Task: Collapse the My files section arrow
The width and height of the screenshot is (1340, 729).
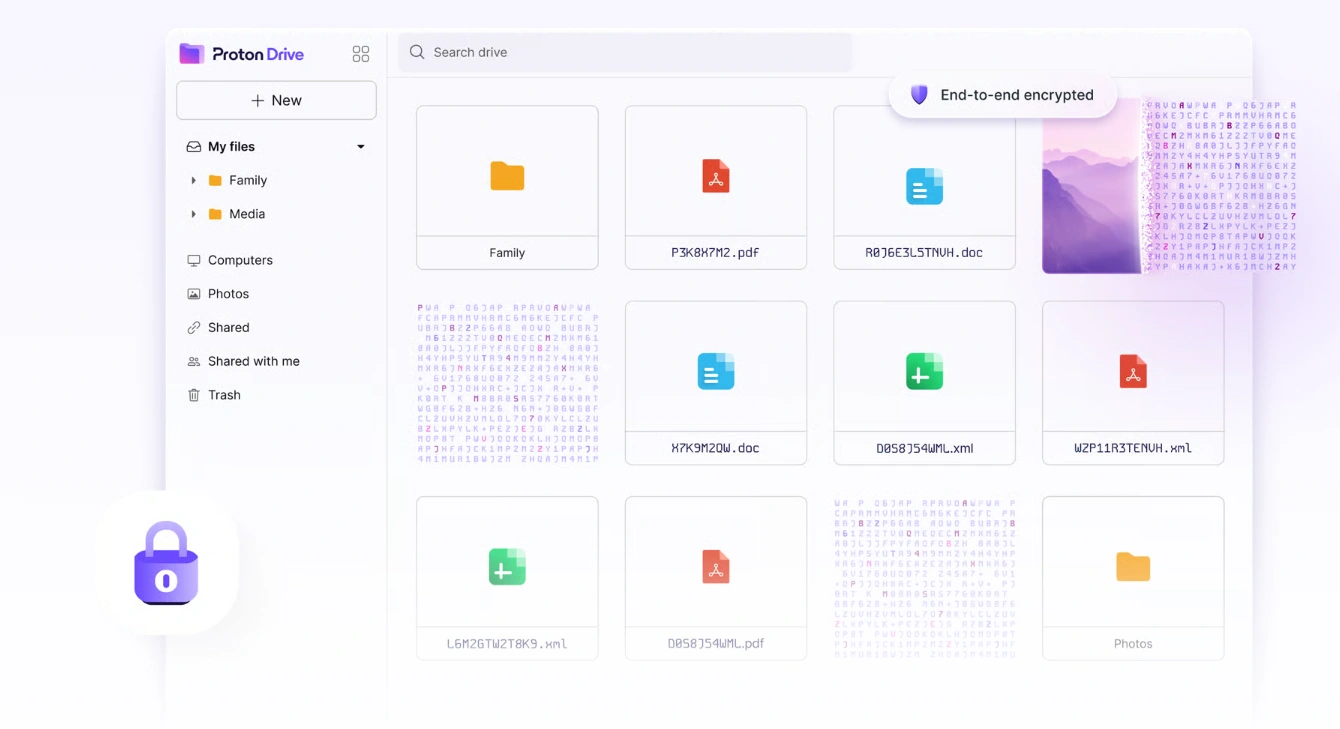Action: pos(361,147)
